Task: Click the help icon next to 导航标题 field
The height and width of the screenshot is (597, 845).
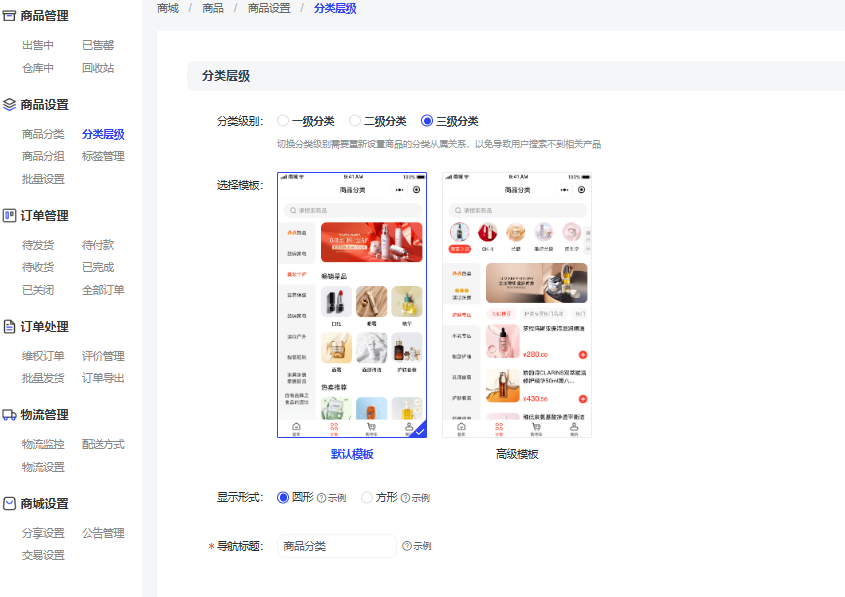Action: [407, 546]
